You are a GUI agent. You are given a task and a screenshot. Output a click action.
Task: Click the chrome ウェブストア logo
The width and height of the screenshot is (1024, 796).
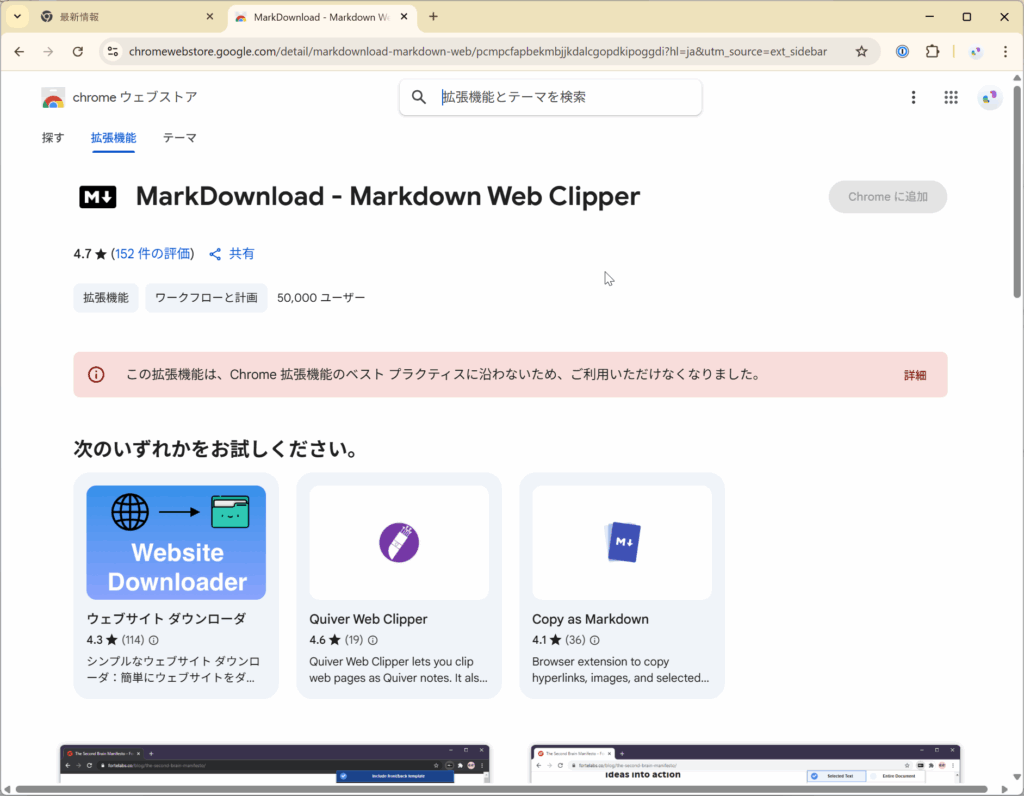pyautogui.click(x=119, y=97)
